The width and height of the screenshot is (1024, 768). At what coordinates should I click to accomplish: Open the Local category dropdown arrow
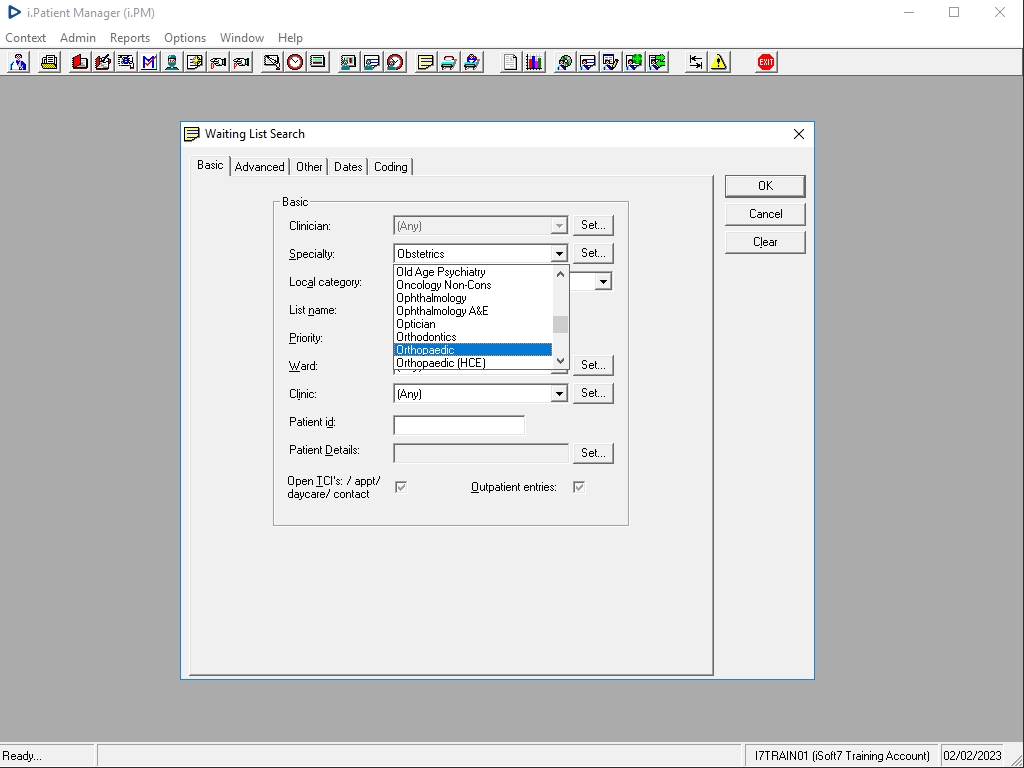(603, 282)
